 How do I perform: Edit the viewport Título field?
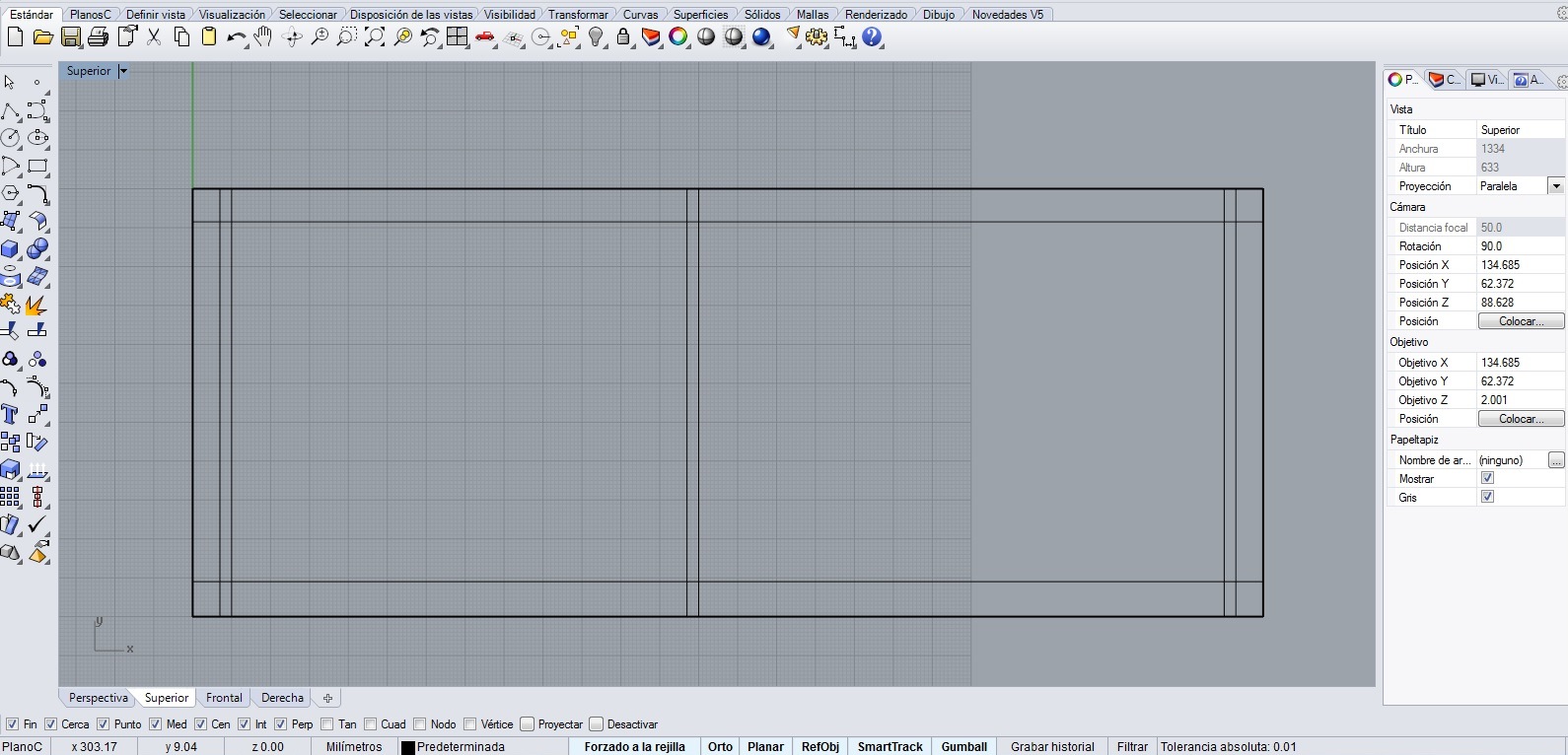1521,130
